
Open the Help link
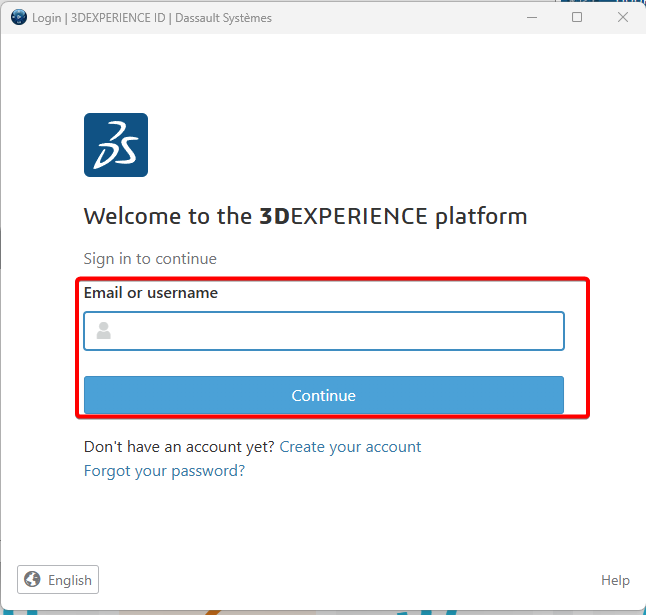pyautogui.click(x=615, y=580)
